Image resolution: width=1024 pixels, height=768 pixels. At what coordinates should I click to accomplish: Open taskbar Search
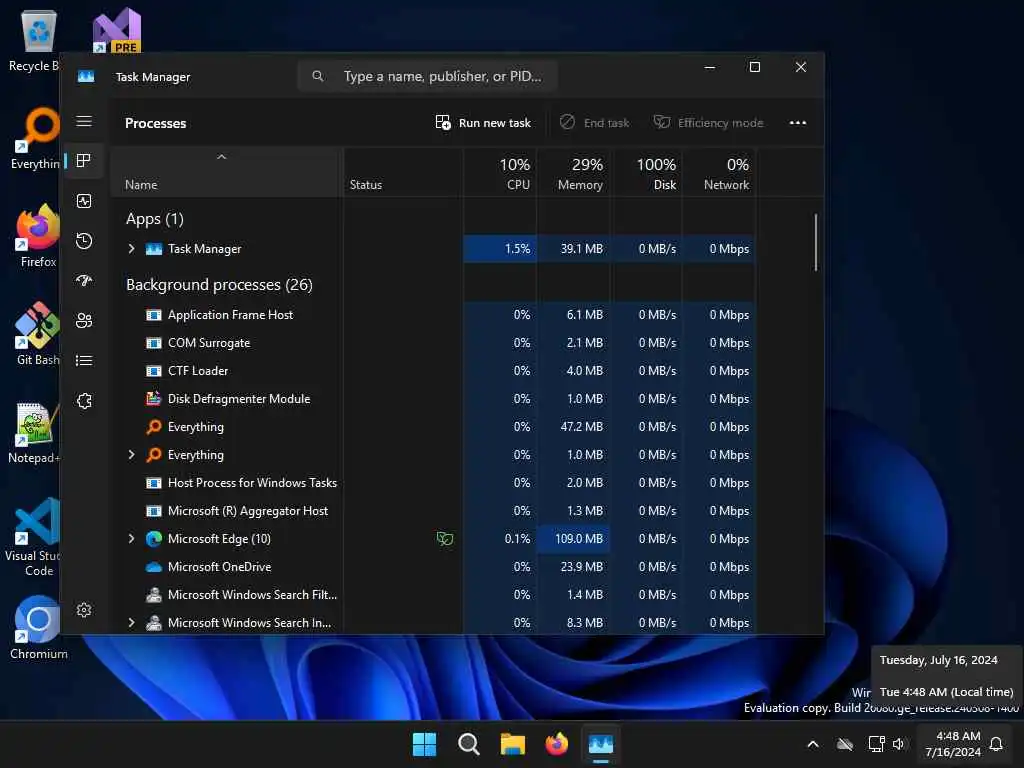tap(468, 744)
